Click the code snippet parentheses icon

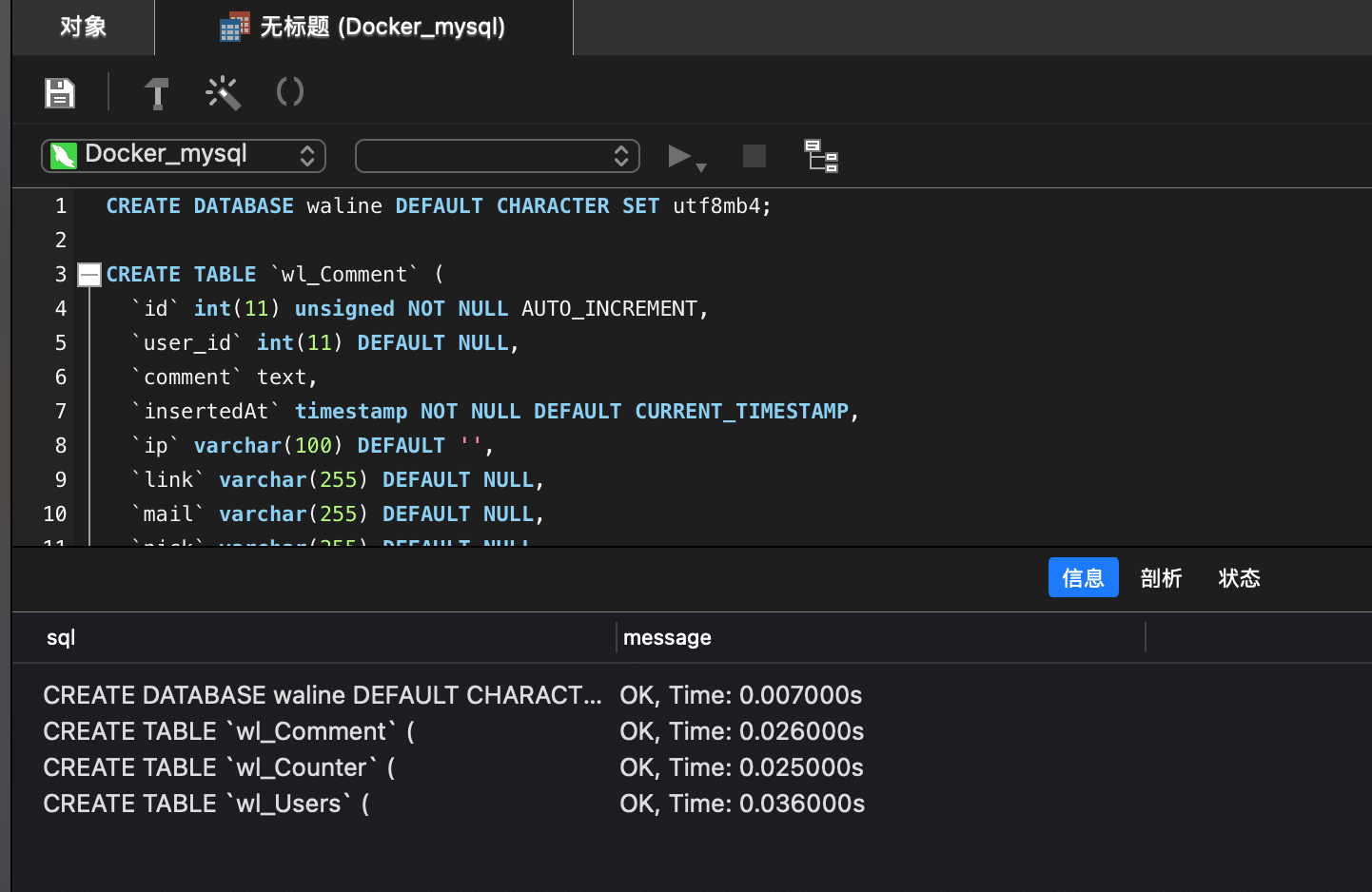290,92
